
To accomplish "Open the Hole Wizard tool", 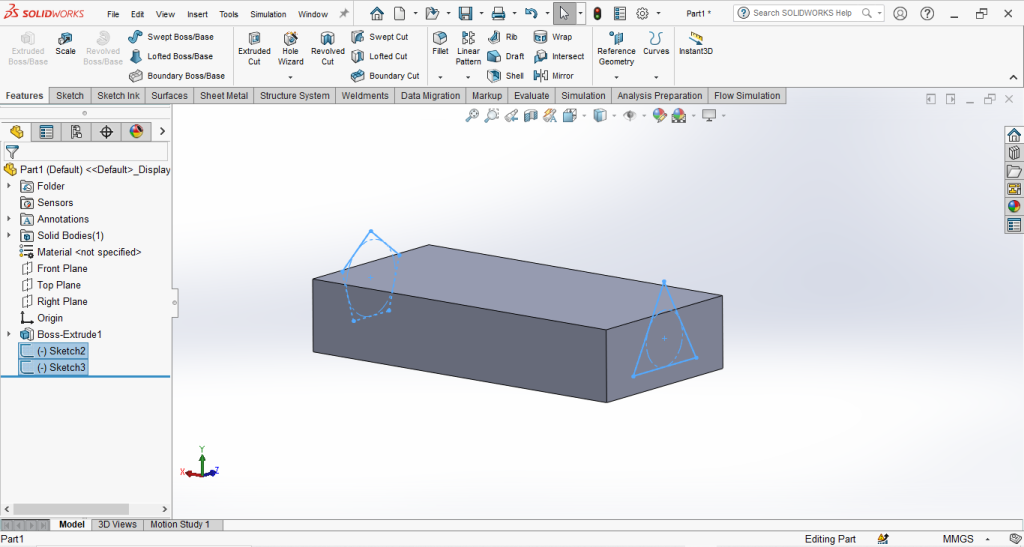I will (290, 44).
